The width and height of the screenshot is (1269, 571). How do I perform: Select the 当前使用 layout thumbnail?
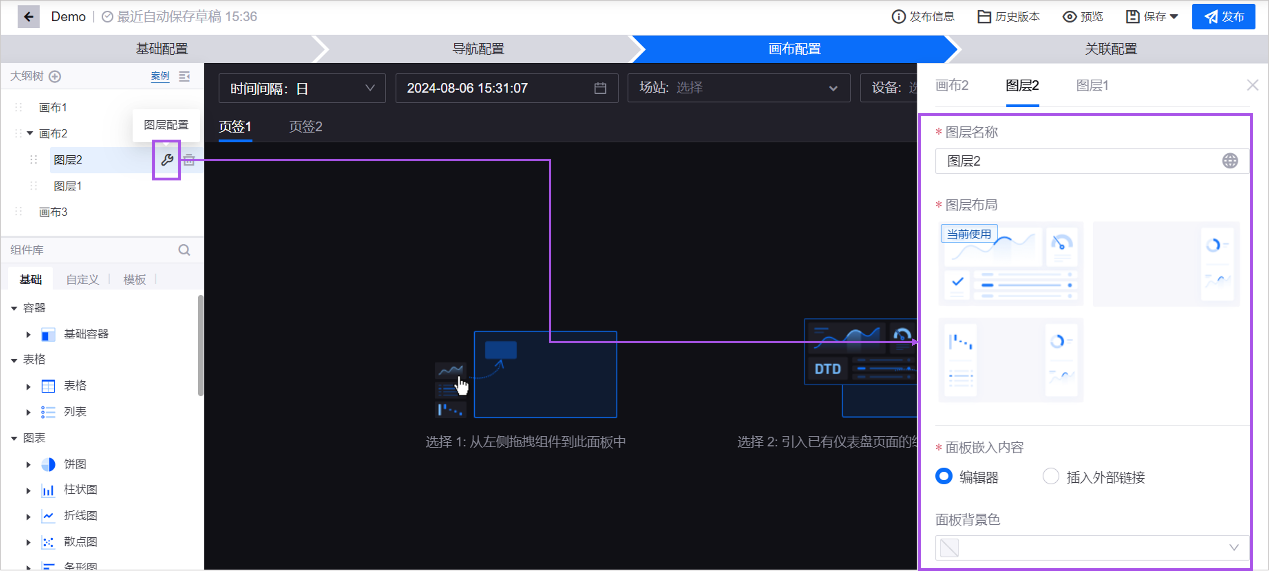(1010, 264)
